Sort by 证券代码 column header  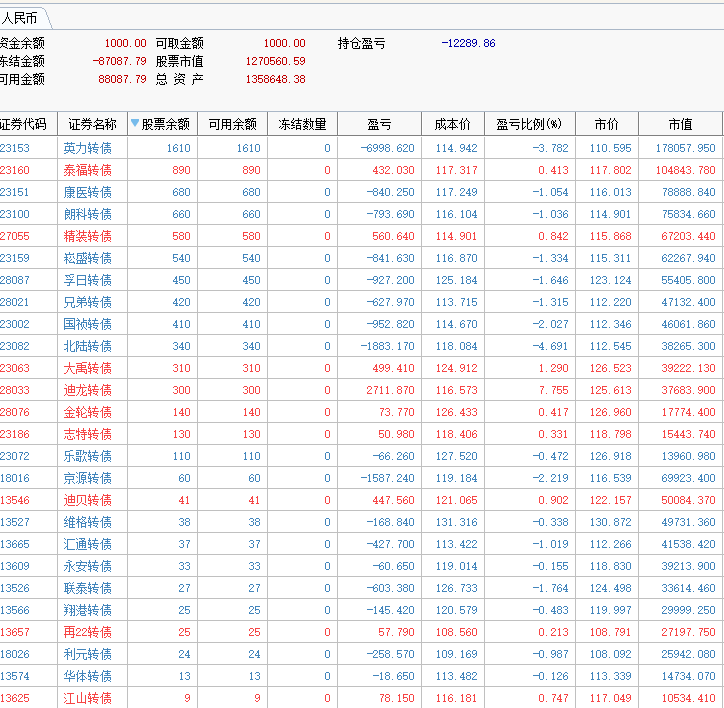tap(24, 124)
